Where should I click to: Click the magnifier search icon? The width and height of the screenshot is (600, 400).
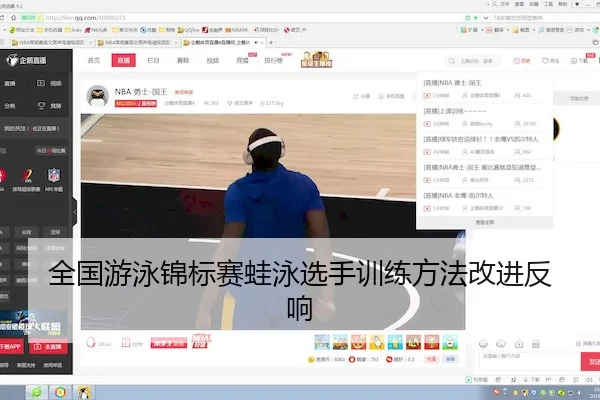(x=452, y=61)
